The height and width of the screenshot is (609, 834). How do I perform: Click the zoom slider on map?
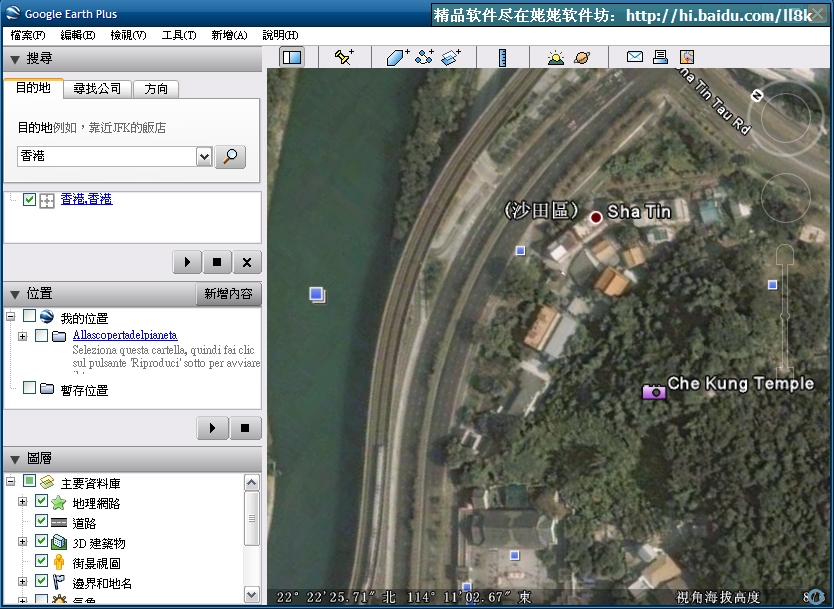click(785, 314)
